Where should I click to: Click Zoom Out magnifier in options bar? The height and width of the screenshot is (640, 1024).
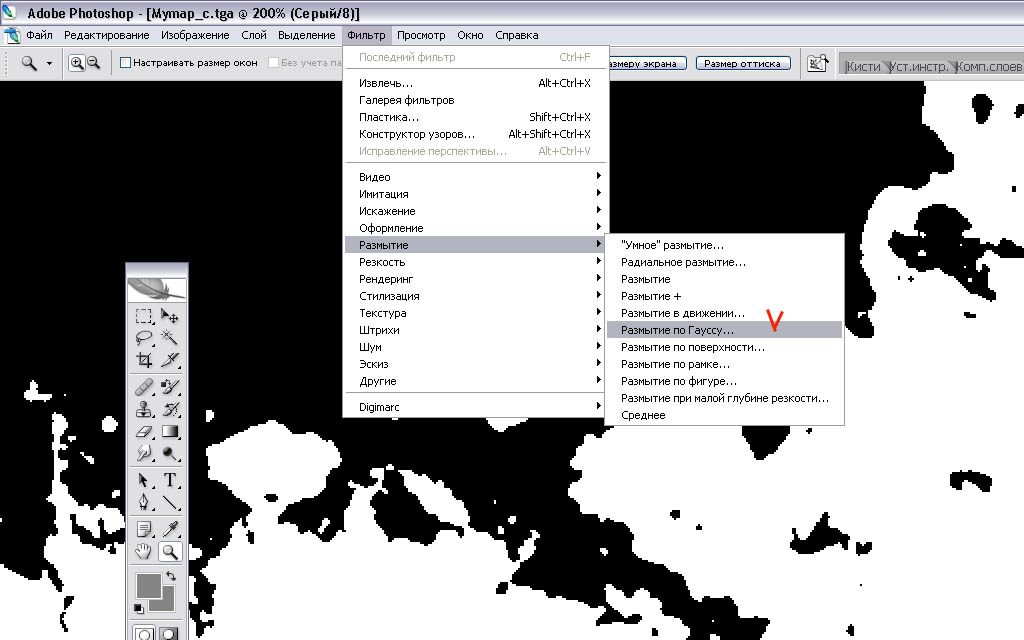coord(93,63)
